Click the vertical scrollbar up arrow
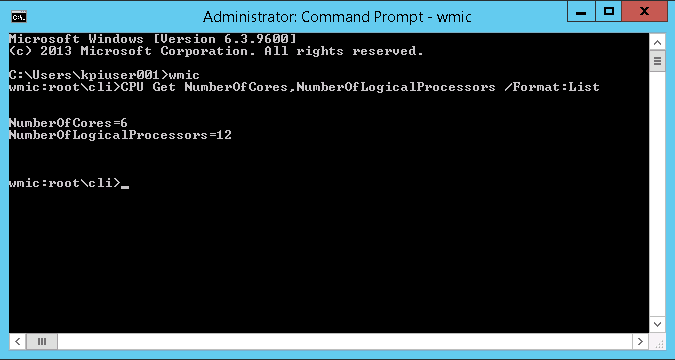The width and height of the screenshot is (675, 360). pyautogui.click(x=657, y=42)
